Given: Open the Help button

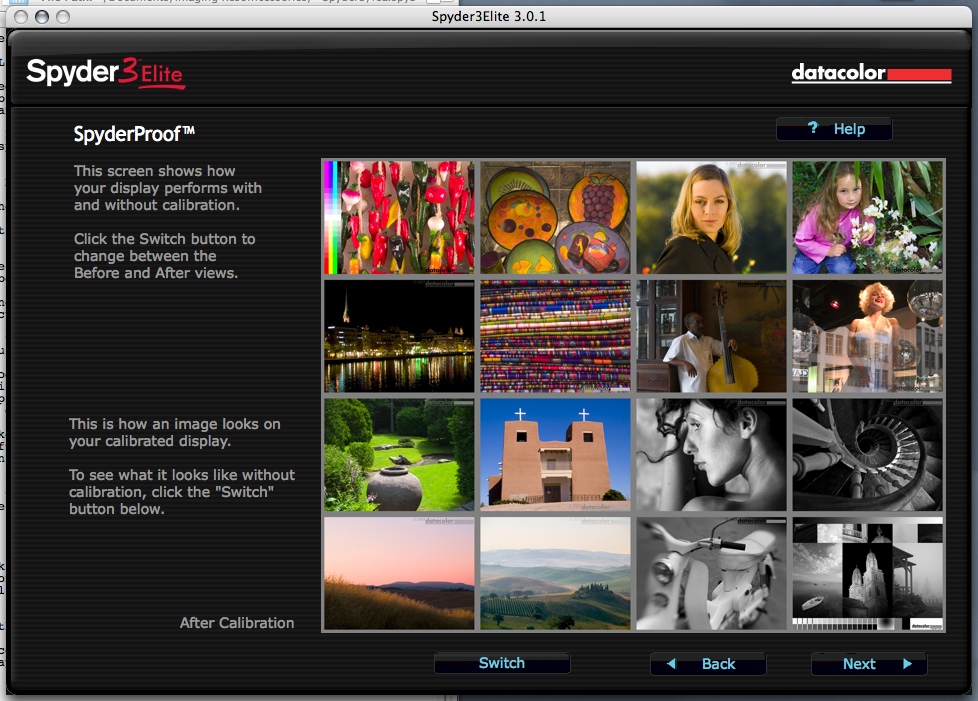Looking at the screenshot, I should point(834,129).
